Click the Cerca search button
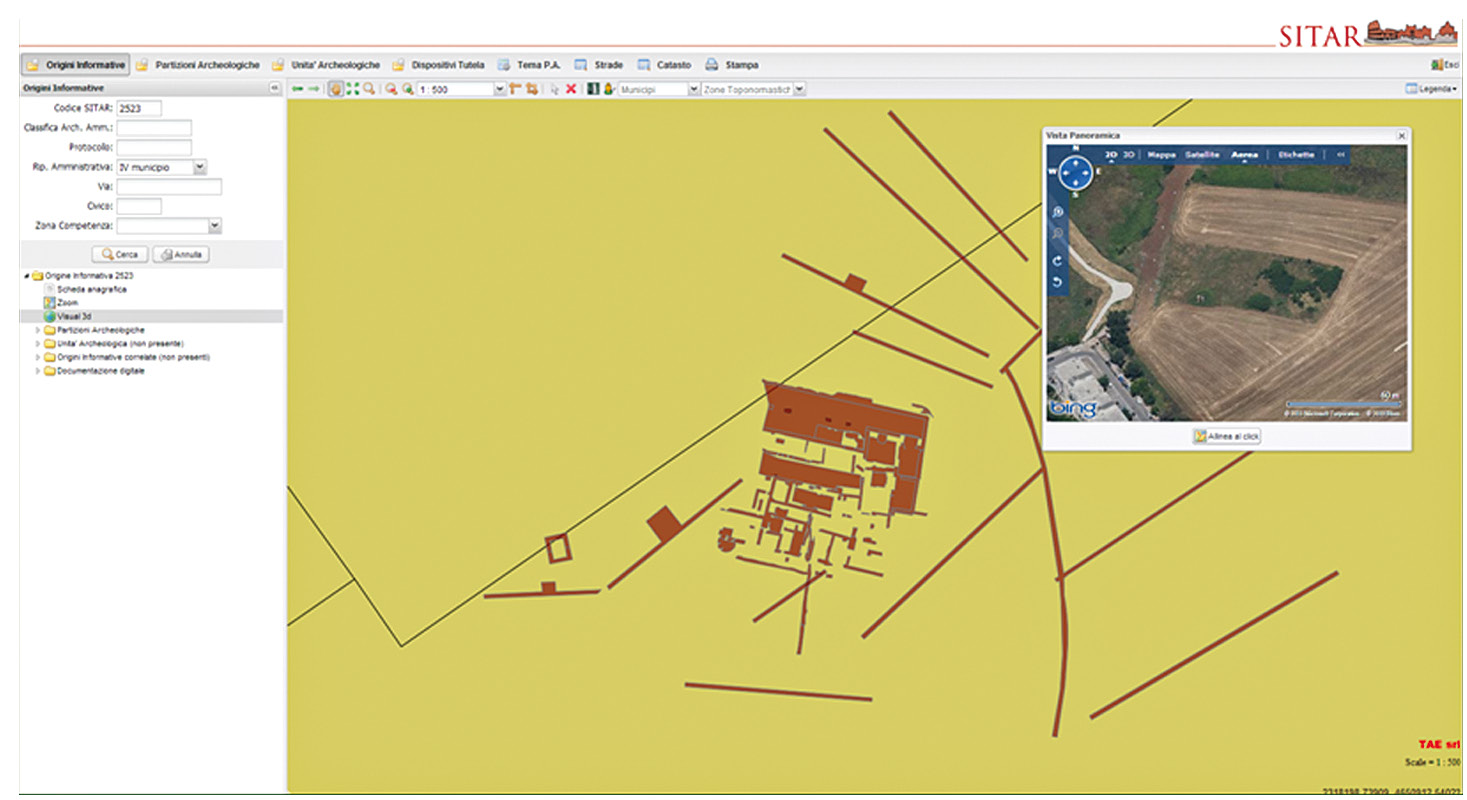 [x=120, y=254]
